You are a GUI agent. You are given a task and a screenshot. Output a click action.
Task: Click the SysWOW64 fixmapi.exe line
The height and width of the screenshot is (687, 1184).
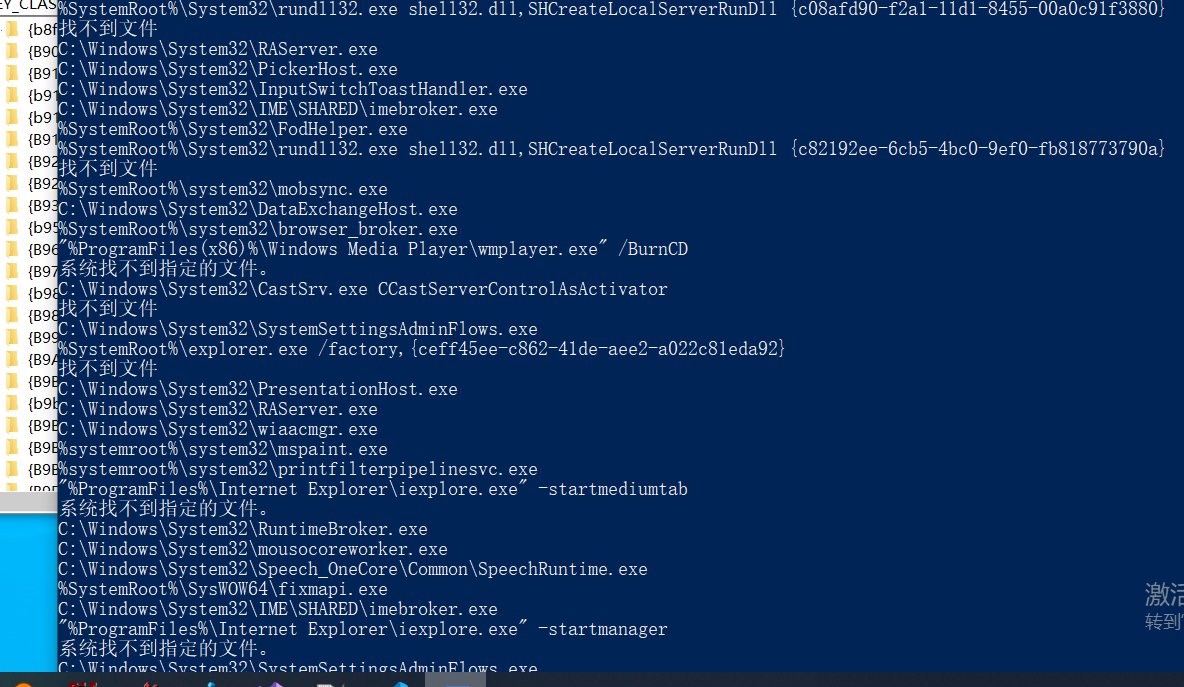click(223, 589)
